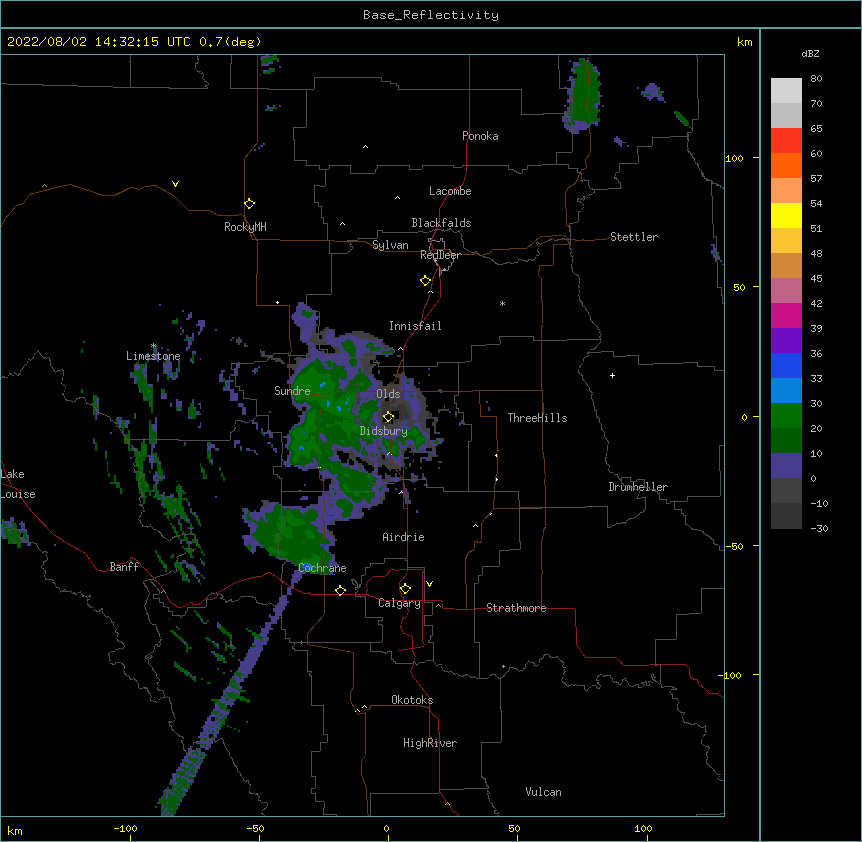Image resolution: width=862 pixels, height=842 pixels.
Task: Click the Limestone label
Action: click(153, 356)
